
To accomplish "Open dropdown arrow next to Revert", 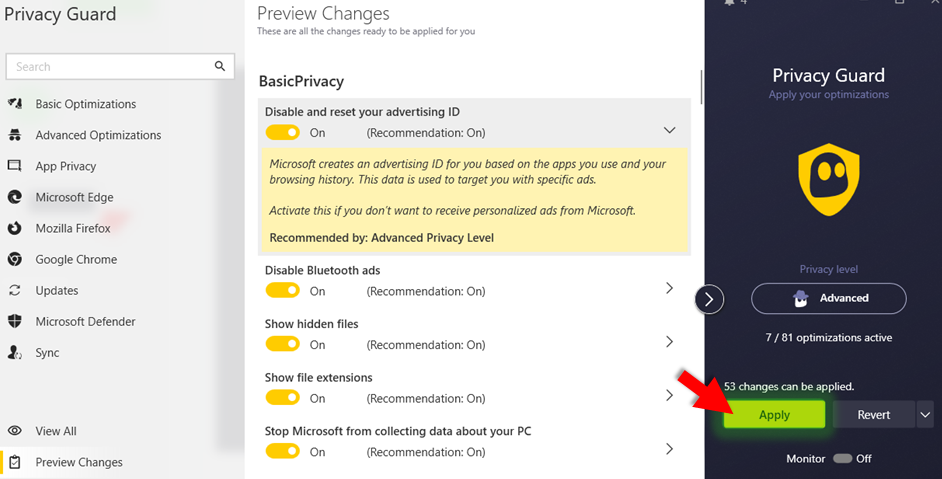I will pyautogui.click(x=925, y=415).
